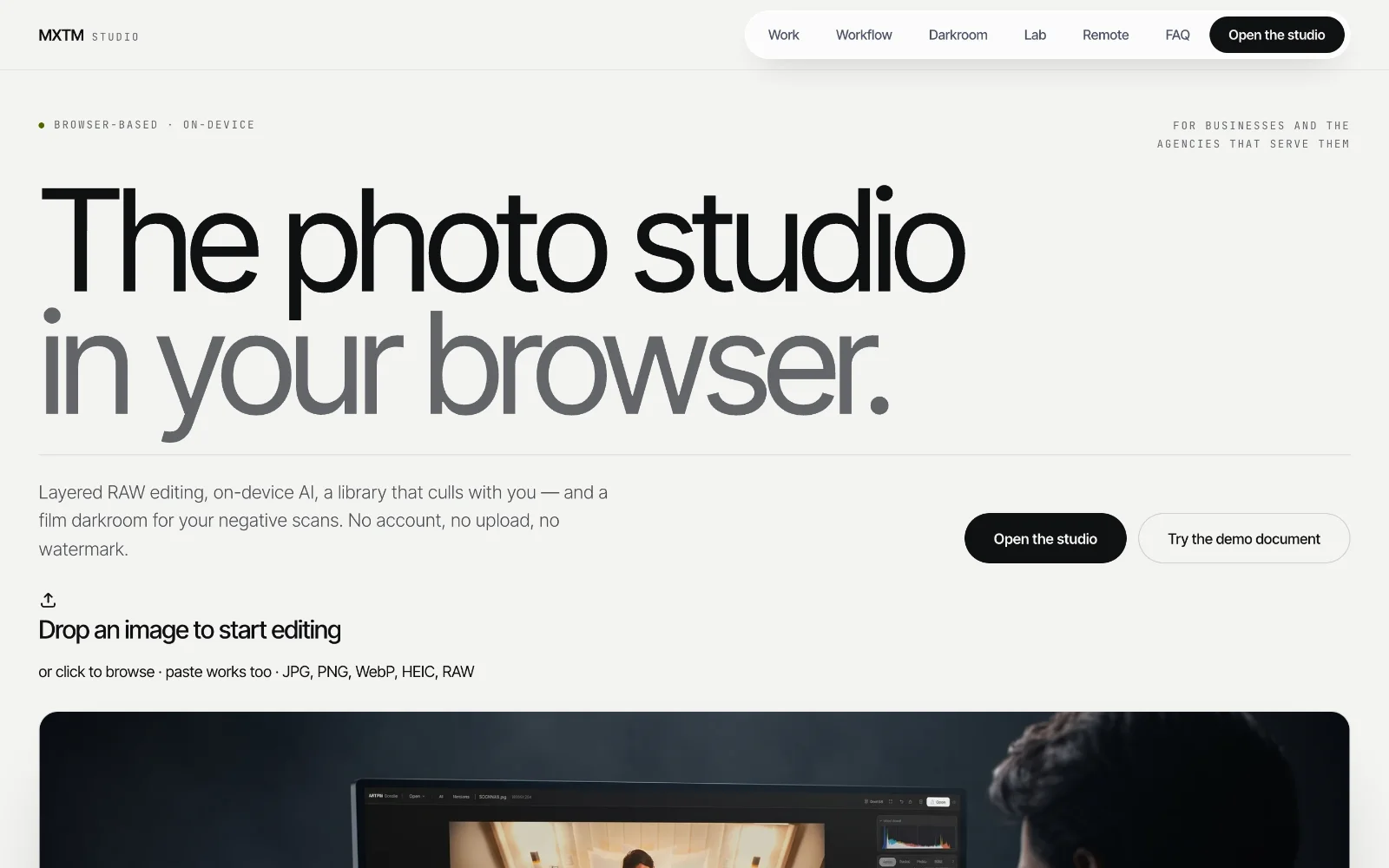Click the 'Layered RAW editing' paragraph
The image size is (1389, 868).
point(323,520)
